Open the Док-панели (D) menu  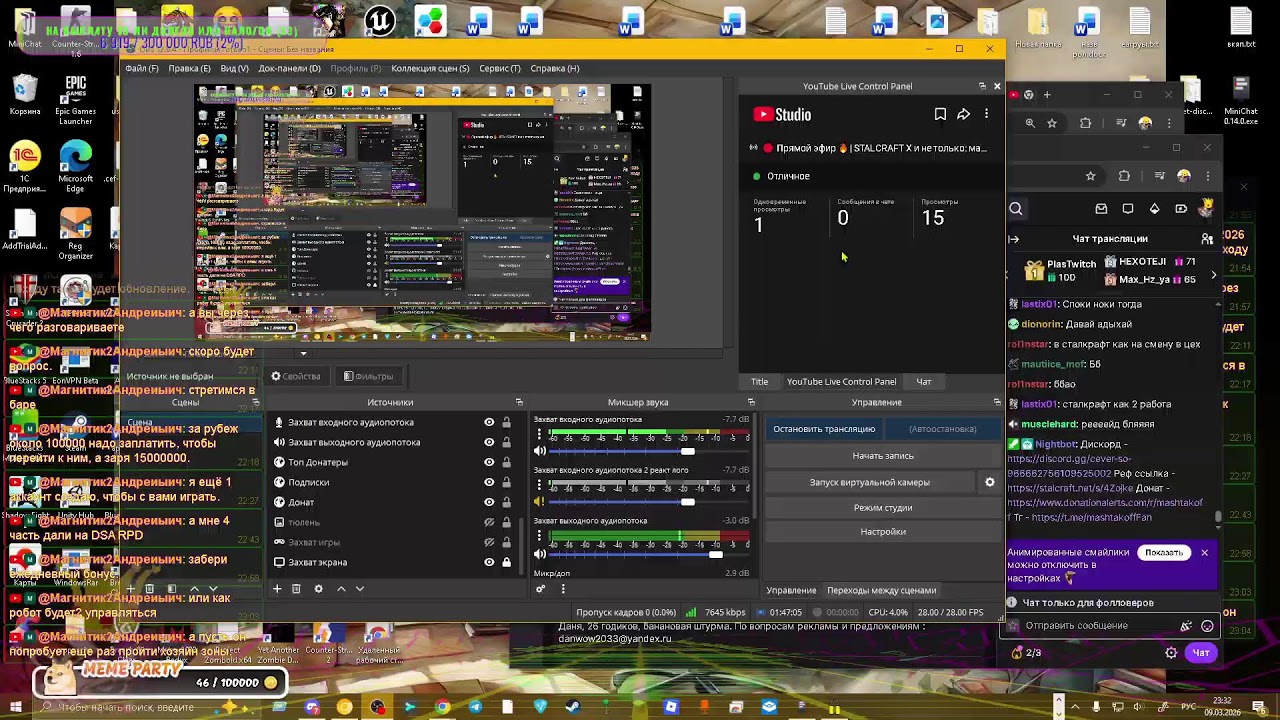(x=289, y=69)
